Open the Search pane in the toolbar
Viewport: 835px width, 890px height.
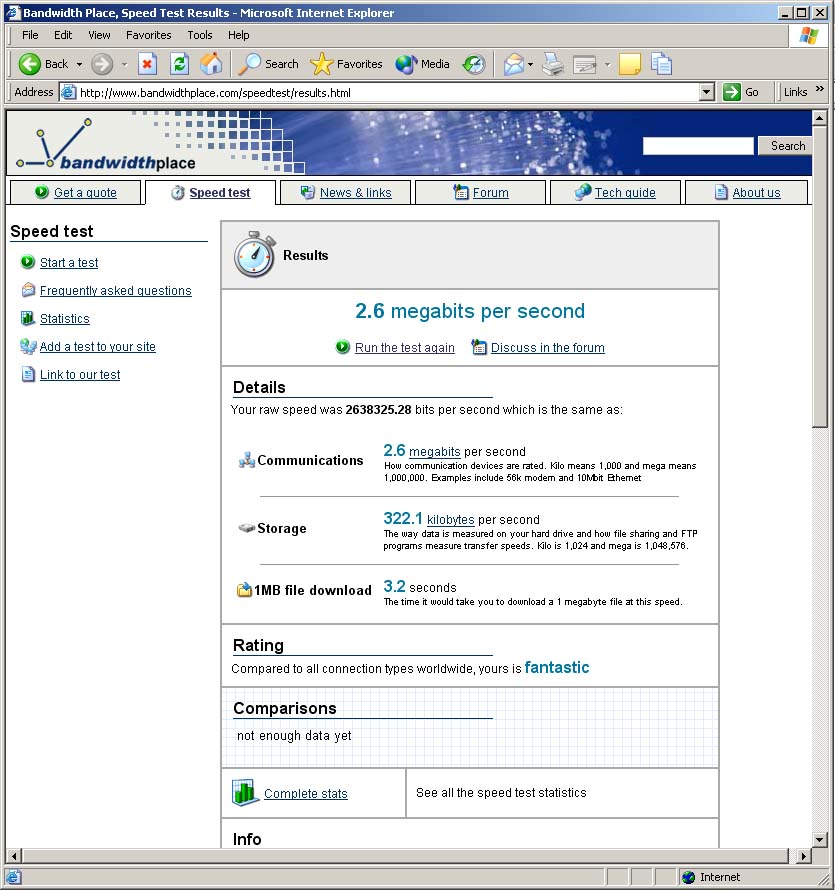tap(268, 64)
